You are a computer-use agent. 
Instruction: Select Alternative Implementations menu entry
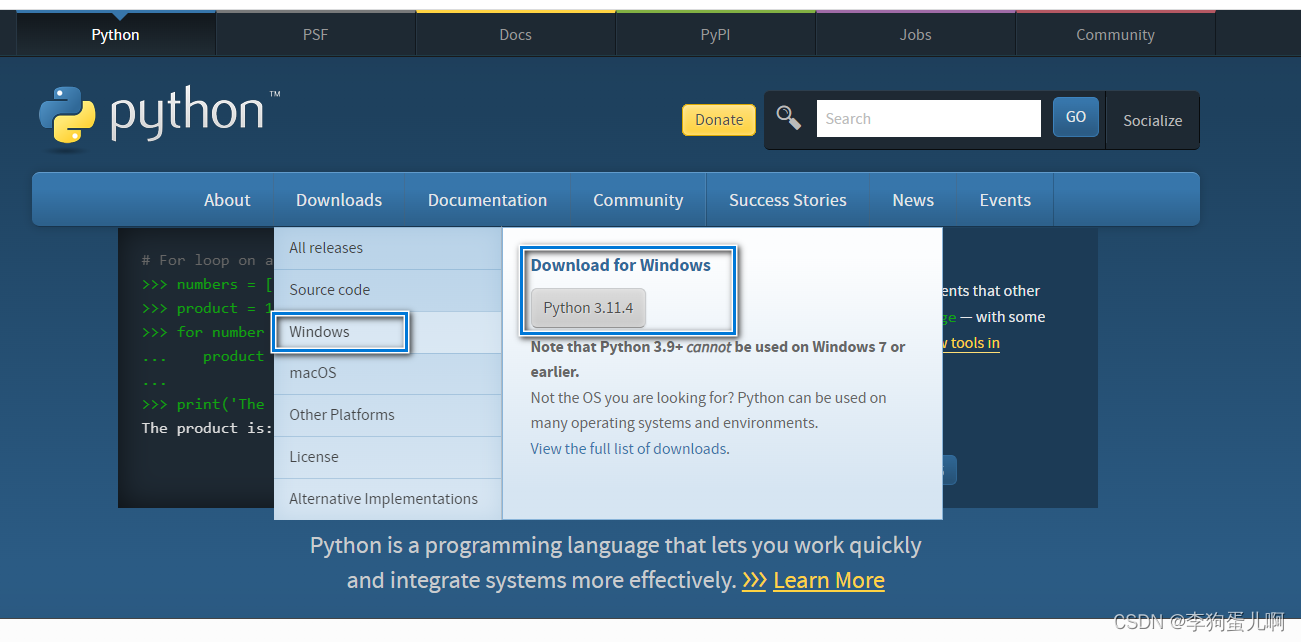388,499
